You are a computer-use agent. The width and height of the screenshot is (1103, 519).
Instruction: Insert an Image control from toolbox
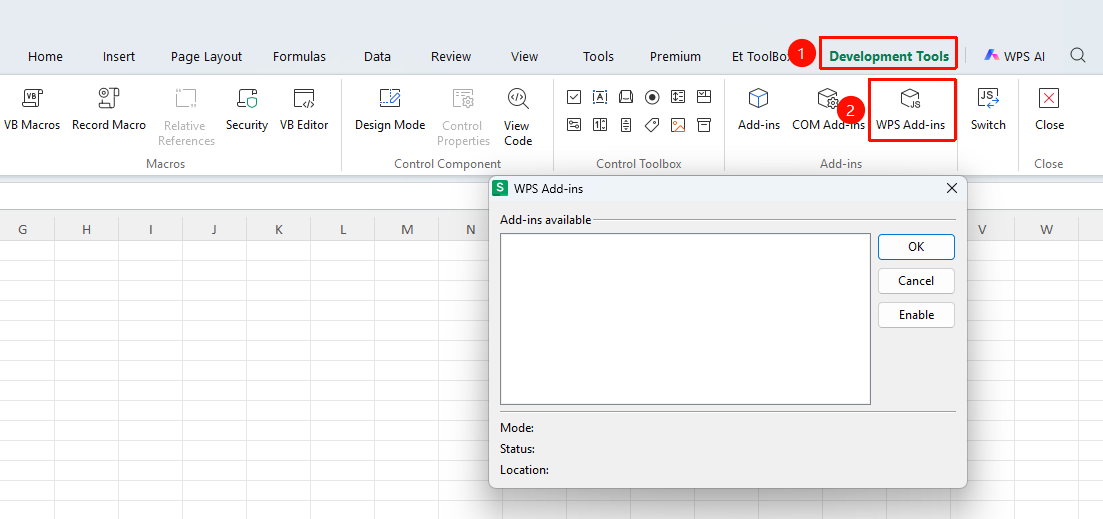point(678,125)
